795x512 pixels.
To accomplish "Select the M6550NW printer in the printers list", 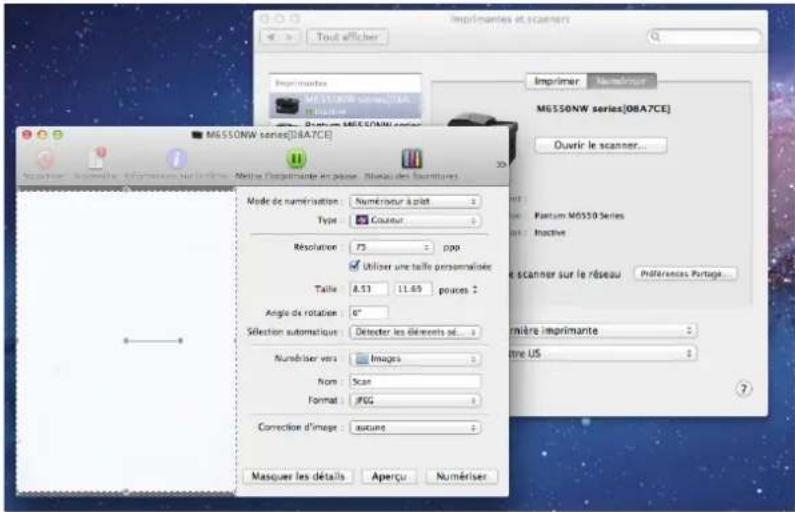I will (x=345, y=105).
